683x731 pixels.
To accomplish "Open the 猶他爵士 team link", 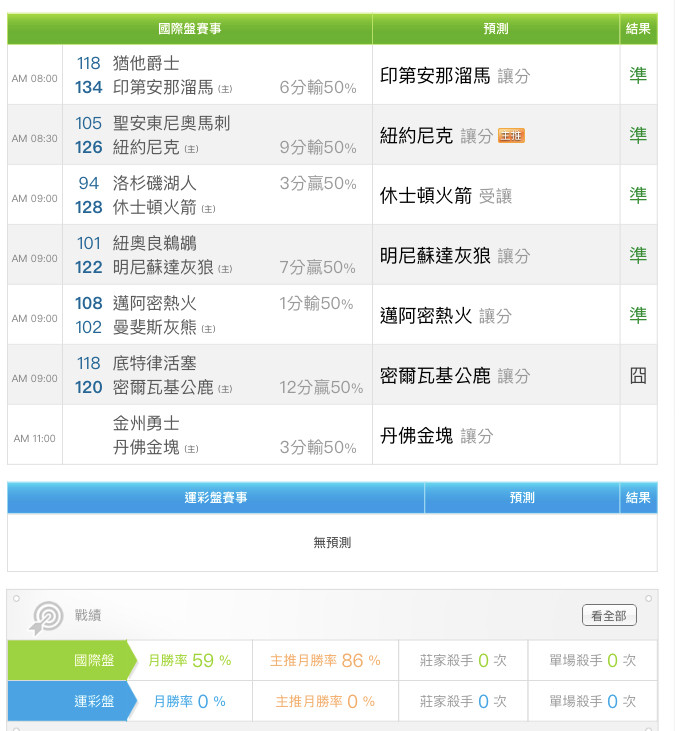I will click(x=146, y=63).
